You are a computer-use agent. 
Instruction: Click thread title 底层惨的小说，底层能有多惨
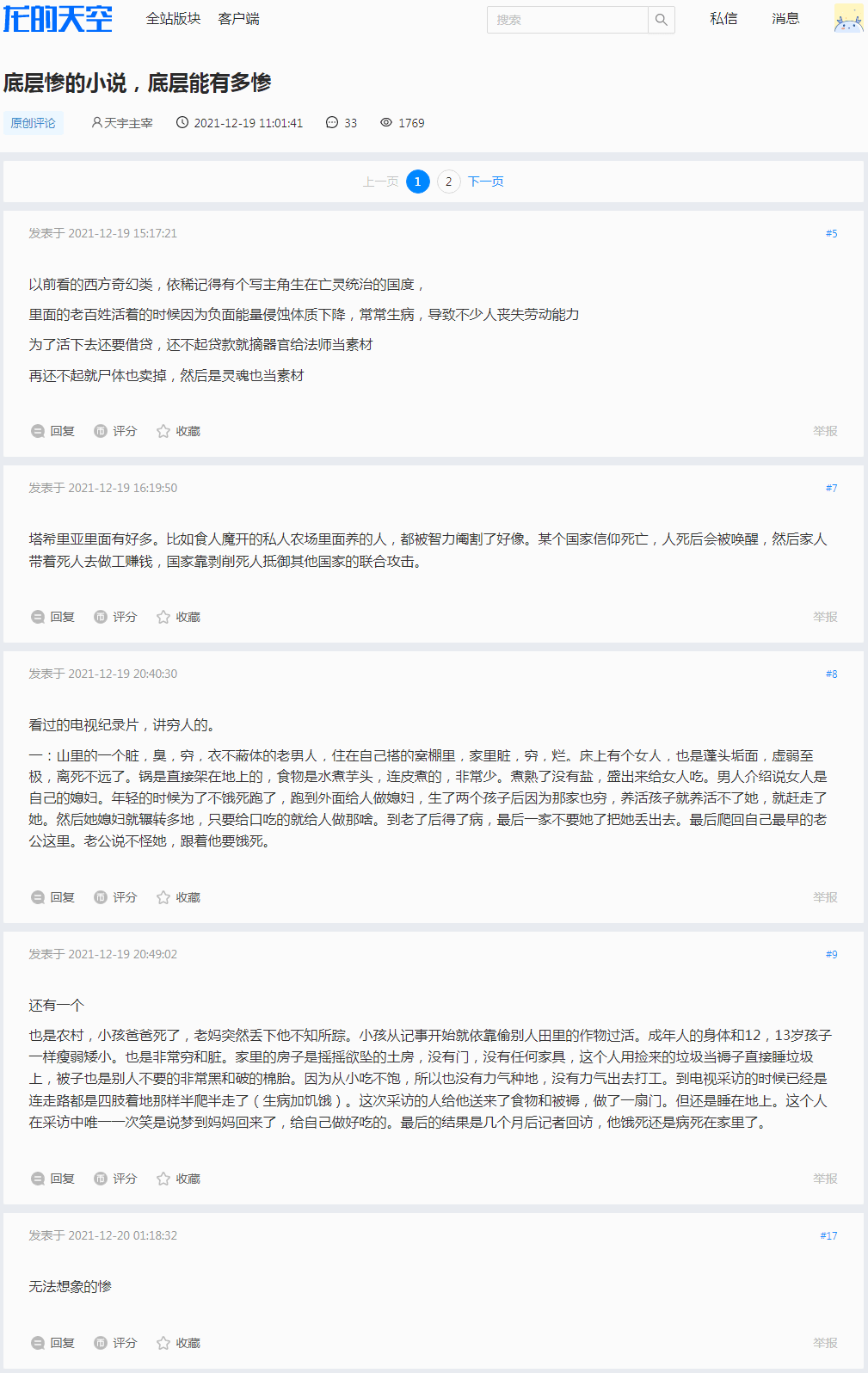coord(138,83)
